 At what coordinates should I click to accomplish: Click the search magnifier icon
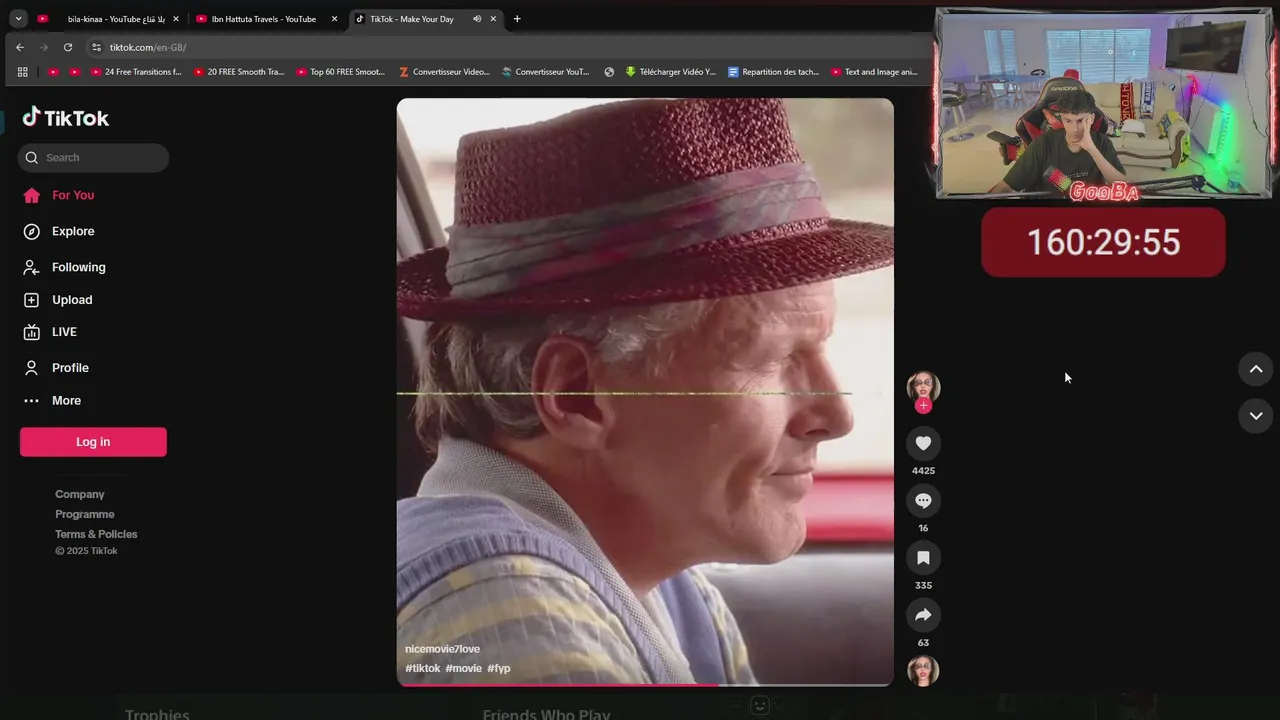(32, 157)
